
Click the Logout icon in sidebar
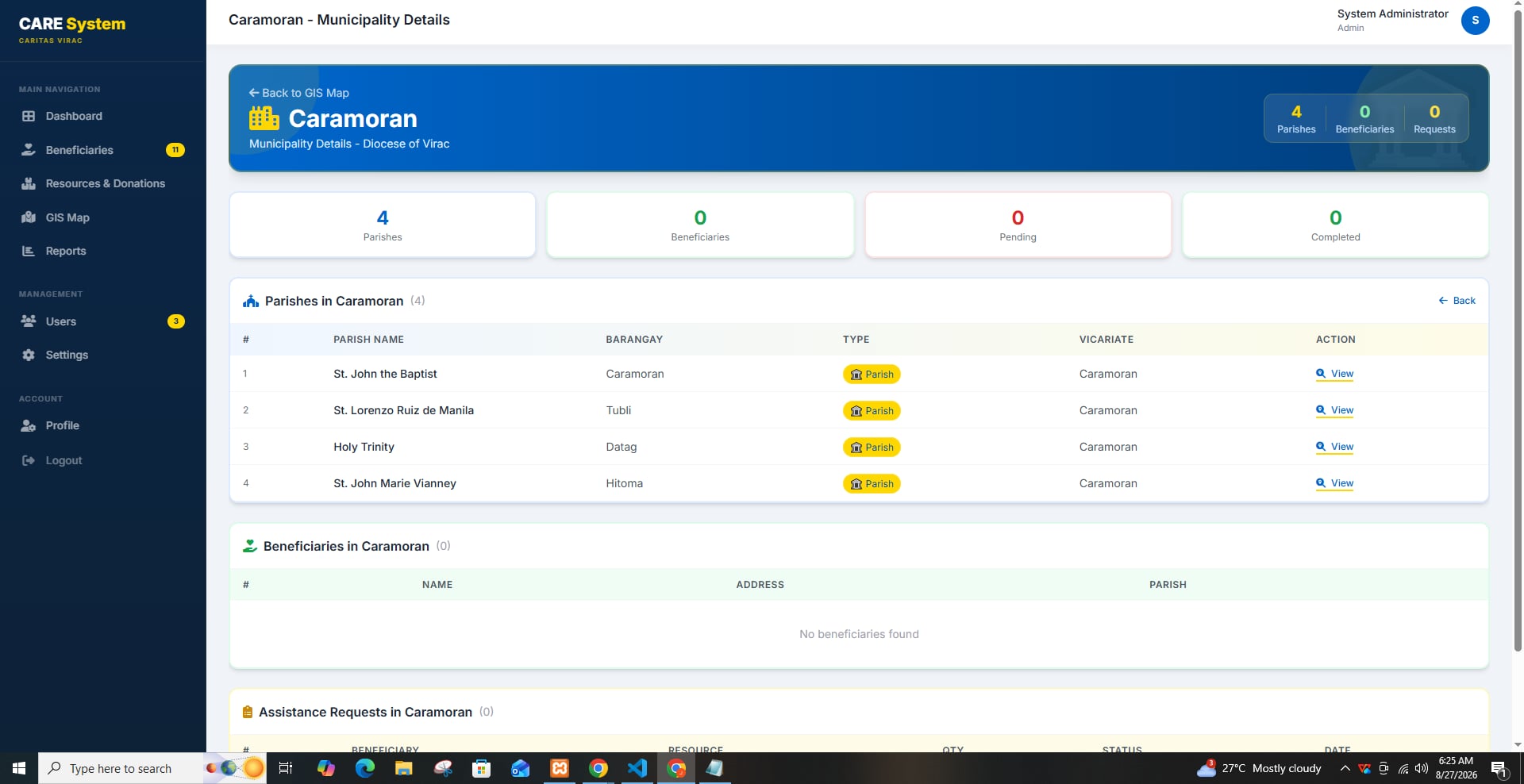pos(29,460)
